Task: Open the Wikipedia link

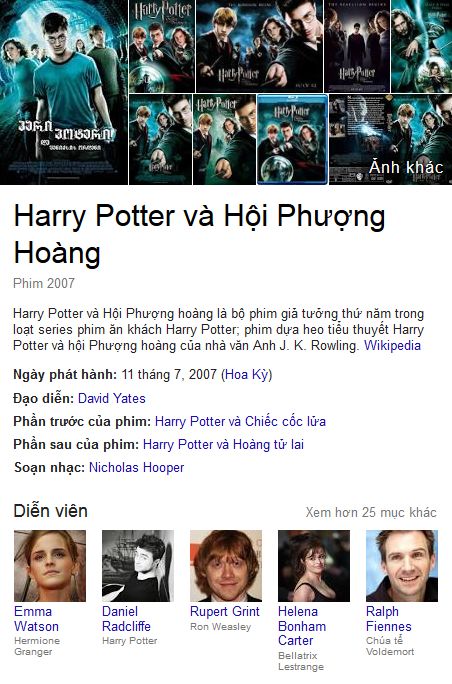Action: (x=392, y=345)
